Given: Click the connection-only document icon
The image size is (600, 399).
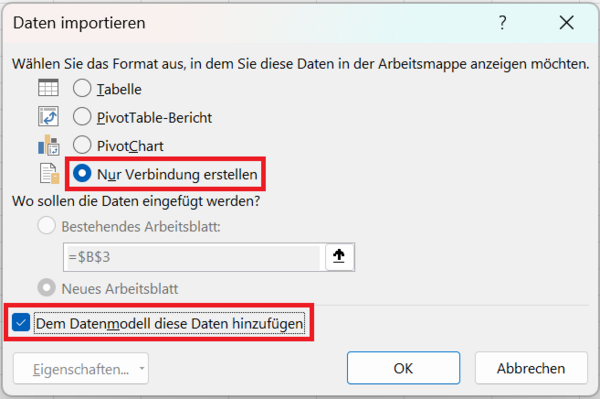Looking at the screenshot, I should click(50, 174).
